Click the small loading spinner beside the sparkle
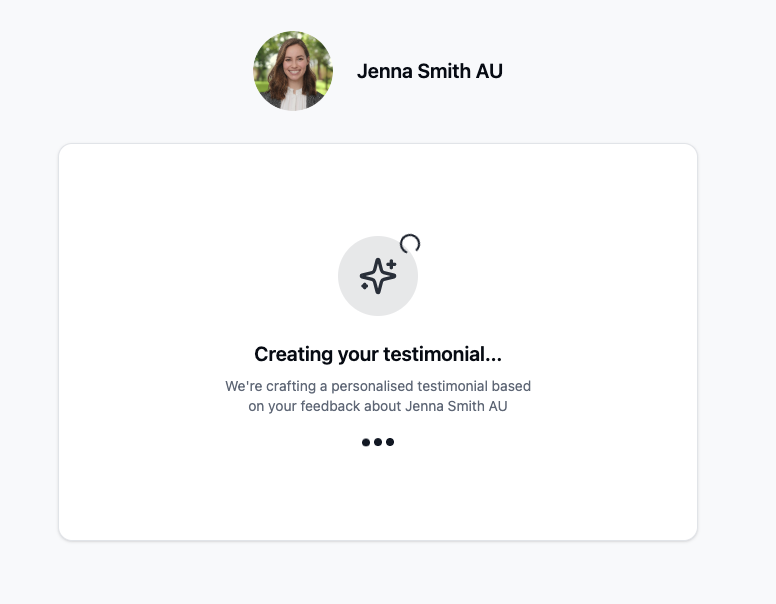Viewport: 776px width, 604px height. coord(410,244)
